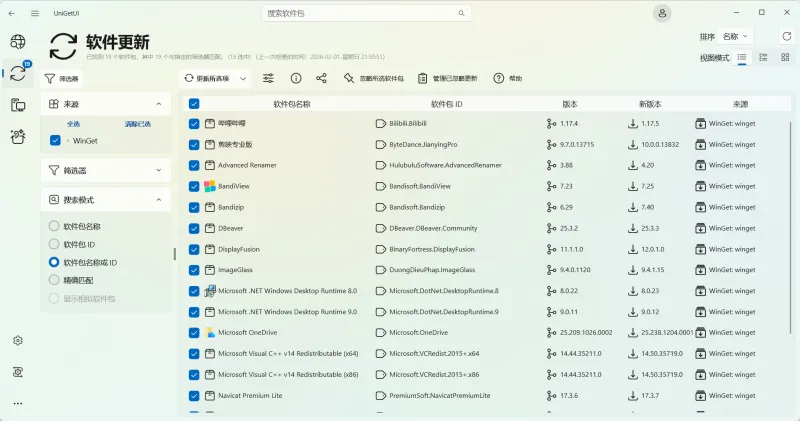Open the 排序 名称 sort dropdown
The image size is (800, 421).
(x=735, y=36)
